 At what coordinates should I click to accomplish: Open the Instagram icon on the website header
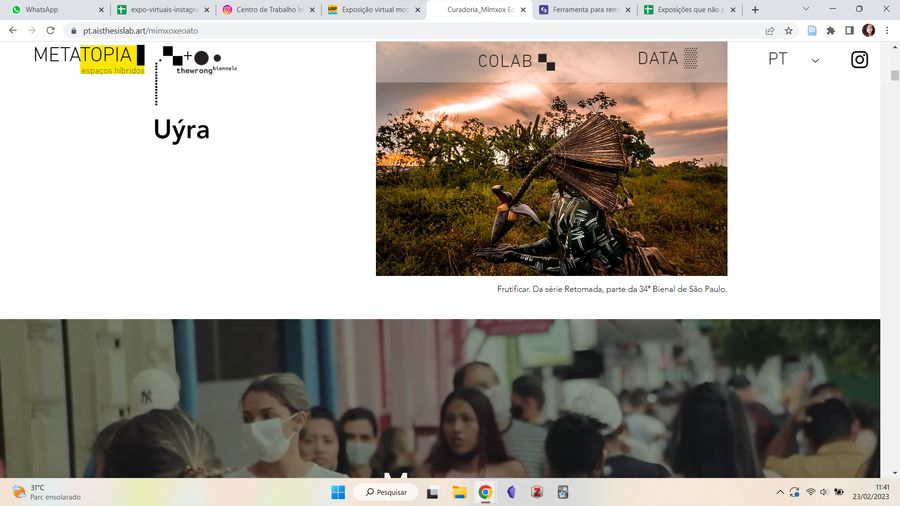(x=859, y=60)
